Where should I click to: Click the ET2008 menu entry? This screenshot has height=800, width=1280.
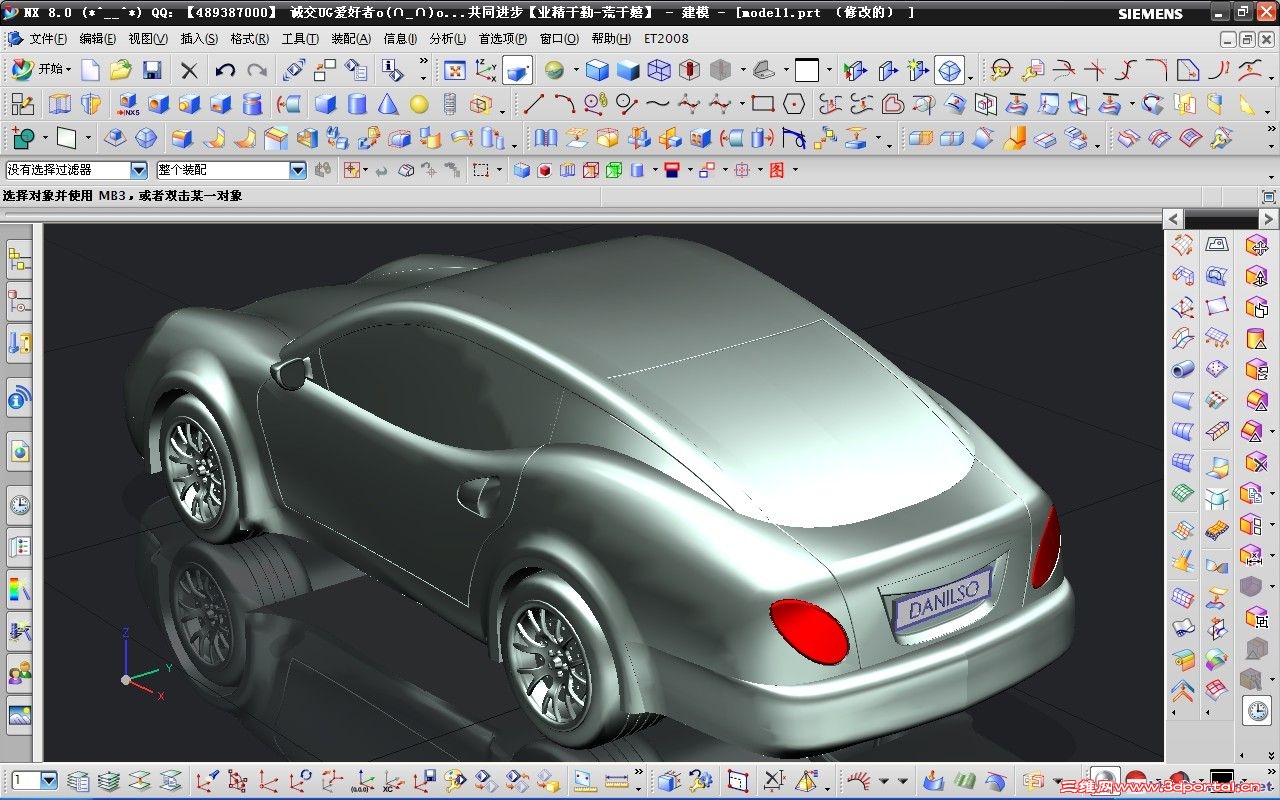click(666, 39)
